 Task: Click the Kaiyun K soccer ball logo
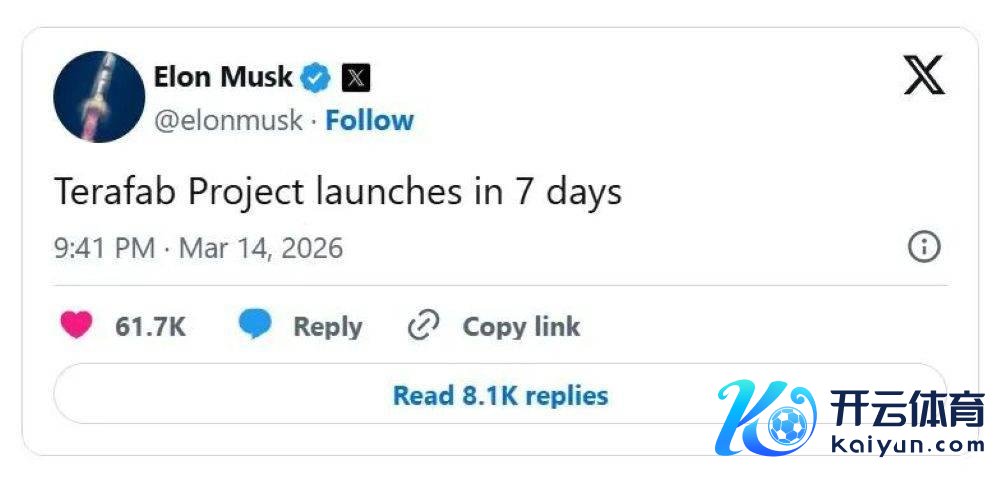767,417
